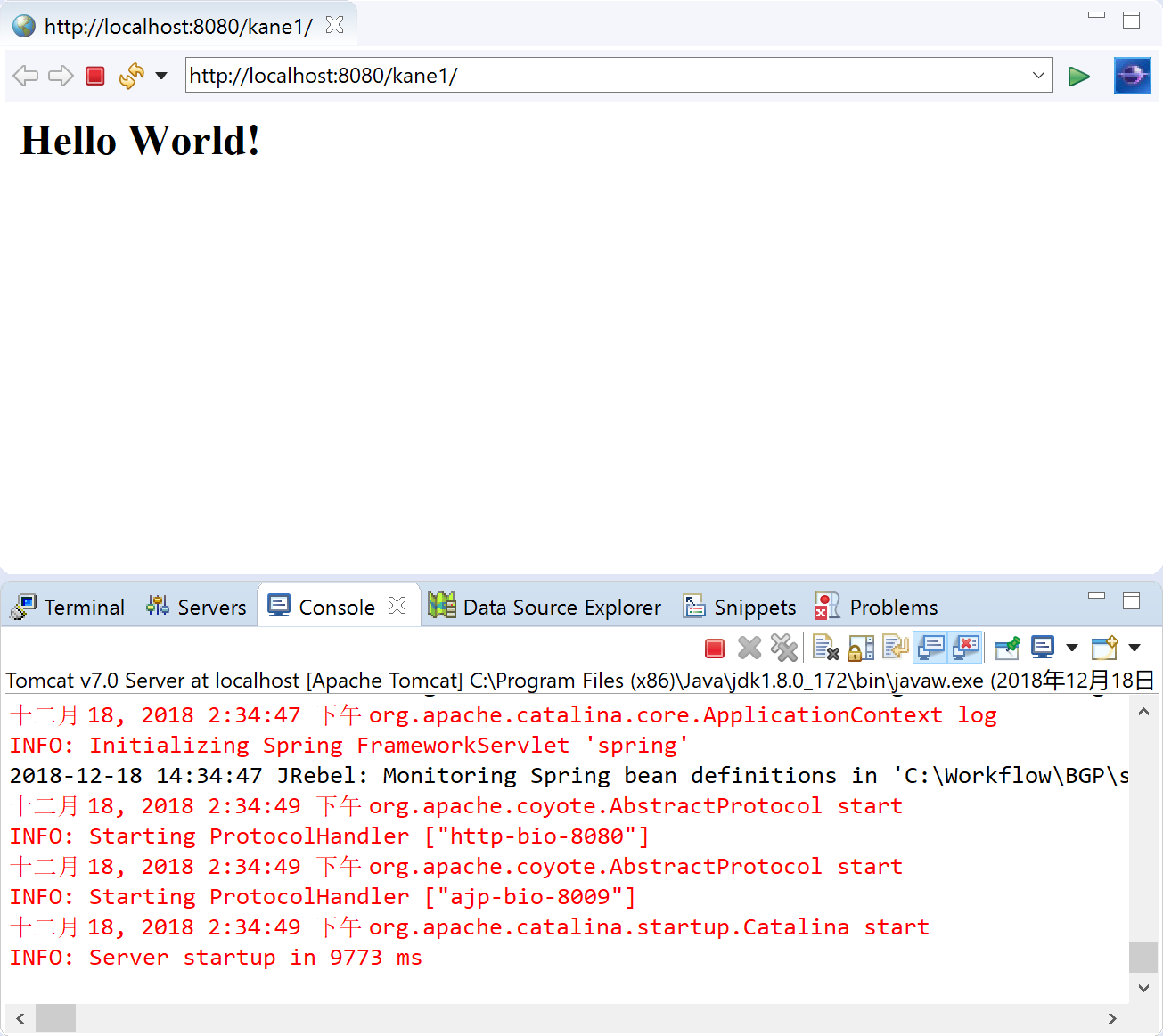
Task: Click the console horizontal scrollbar thumb
Action: tap(55, 1017)
